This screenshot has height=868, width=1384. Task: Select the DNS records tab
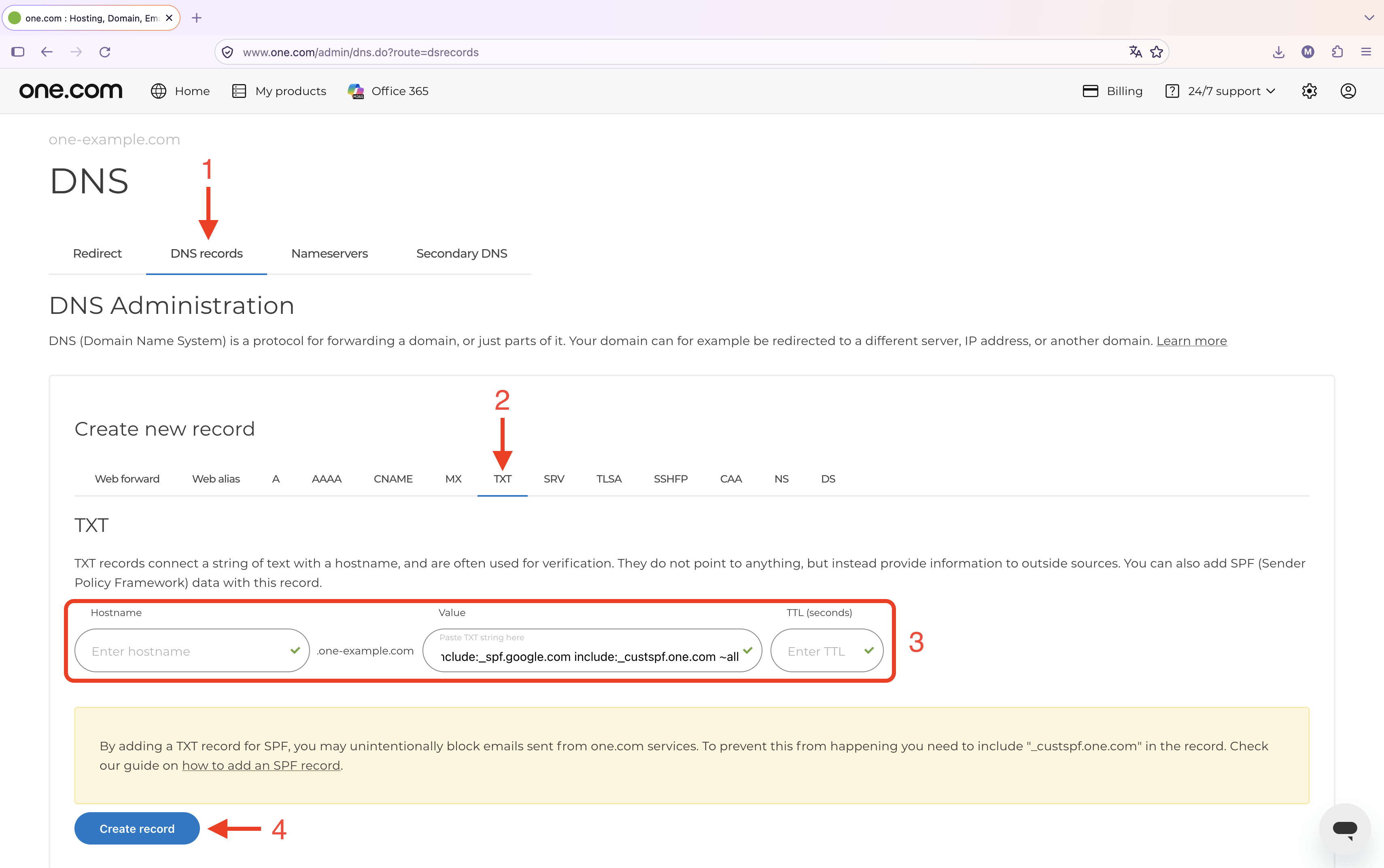pyautogui.click(x=207, y=254)
